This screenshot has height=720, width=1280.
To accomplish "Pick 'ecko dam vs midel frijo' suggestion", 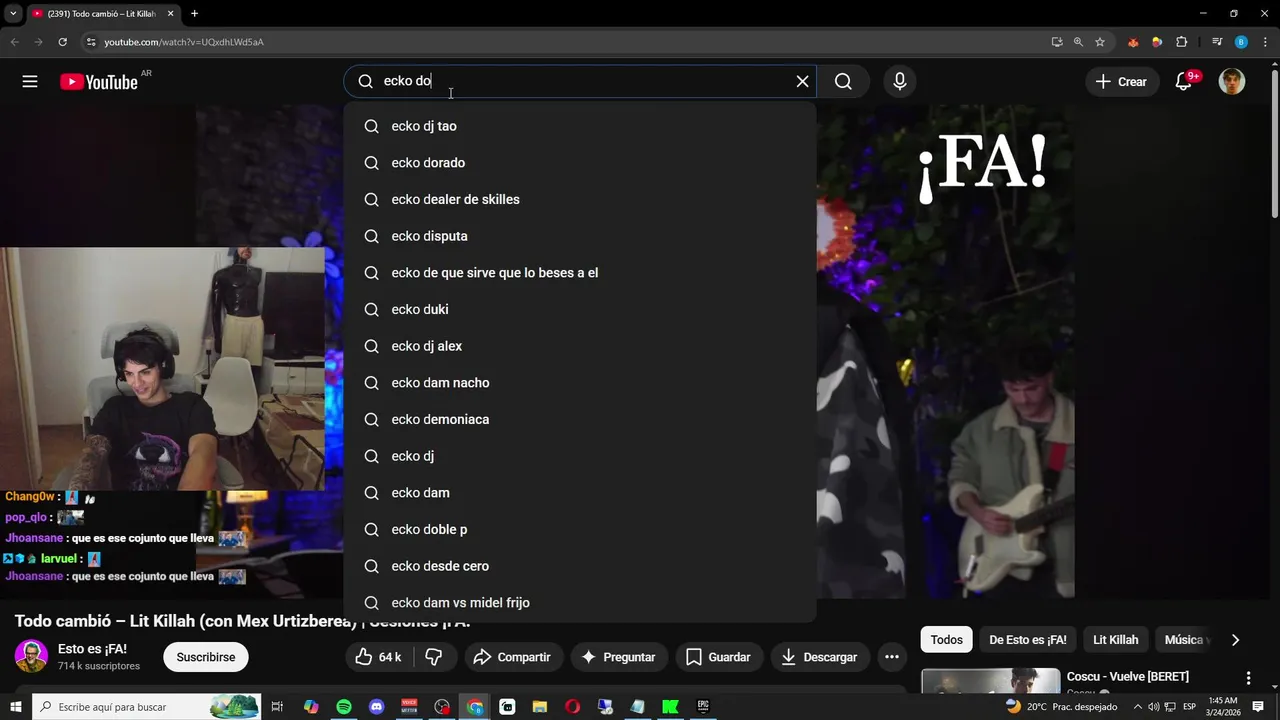I will [x=580, y=603].
